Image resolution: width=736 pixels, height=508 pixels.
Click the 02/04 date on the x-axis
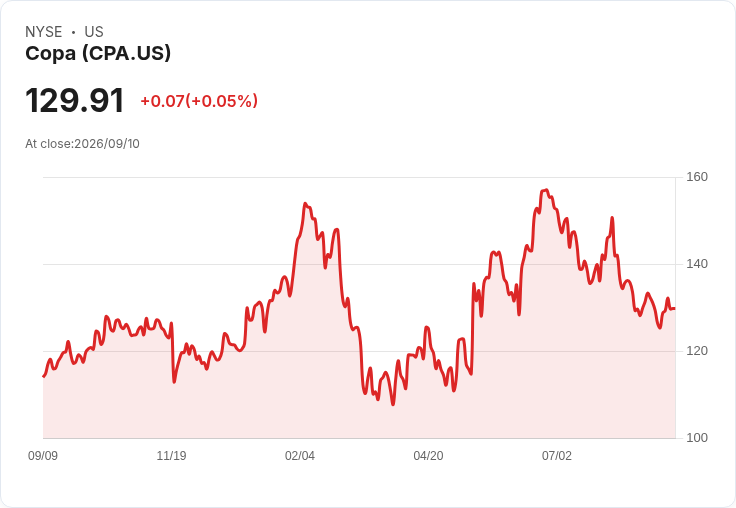(x=299, y=455)
